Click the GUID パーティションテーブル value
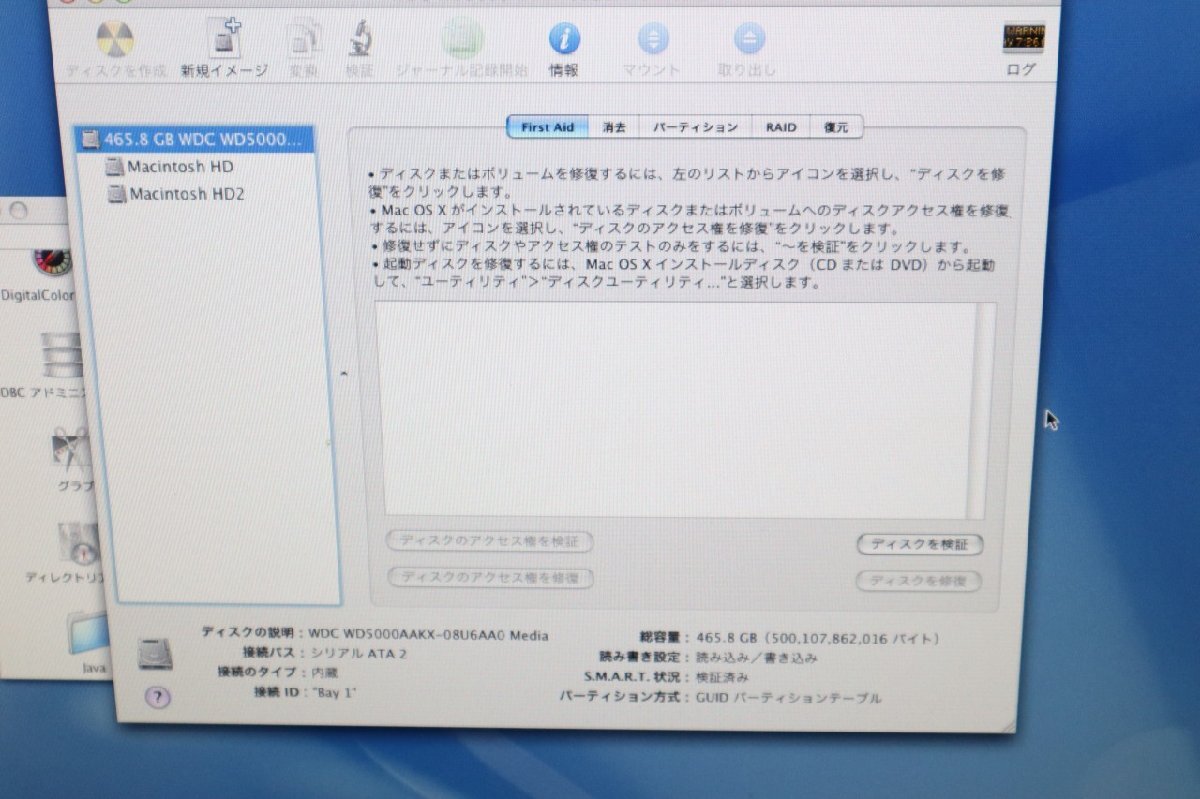Image resolution: width=1200 pixels, height=799 pixels. (789, 698)
